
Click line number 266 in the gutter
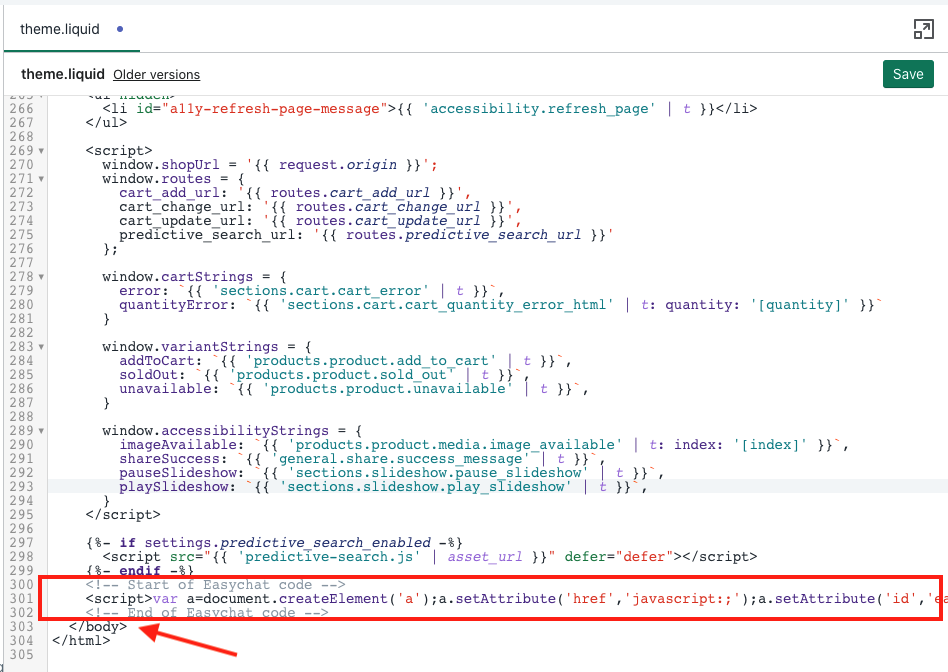point(21,109)
